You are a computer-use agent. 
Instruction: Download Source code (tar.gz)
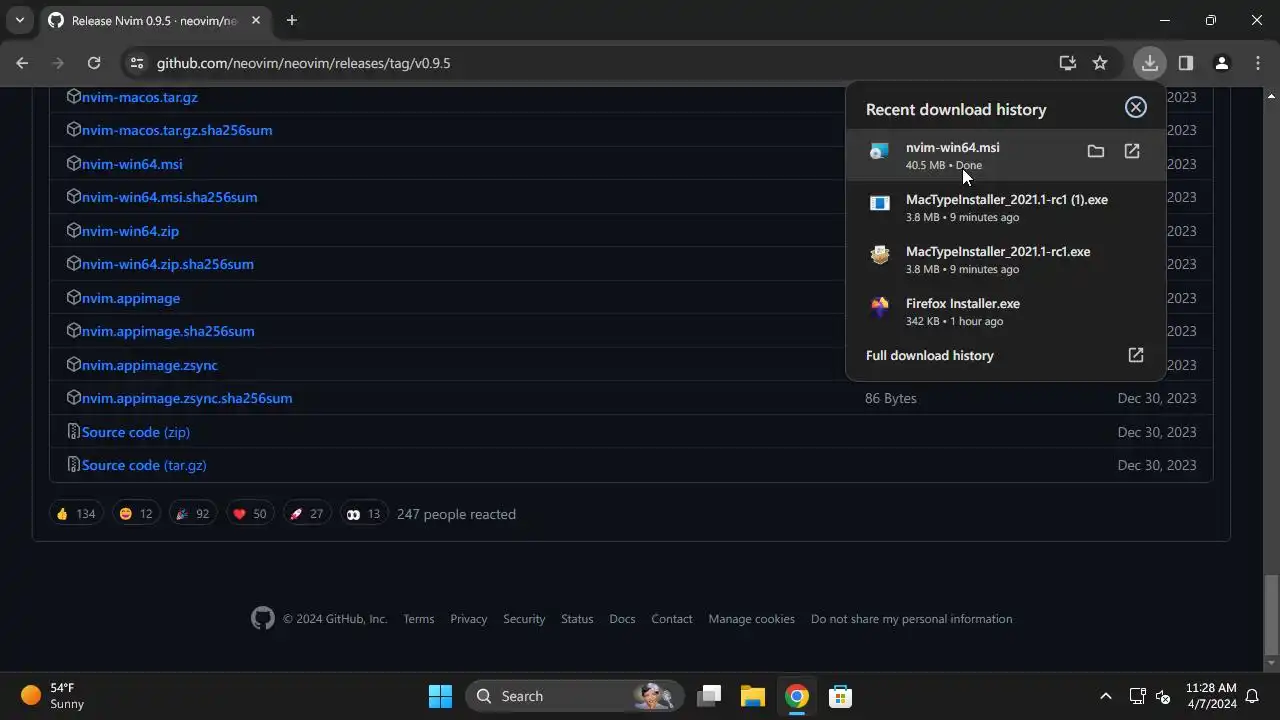coord(144,465)
